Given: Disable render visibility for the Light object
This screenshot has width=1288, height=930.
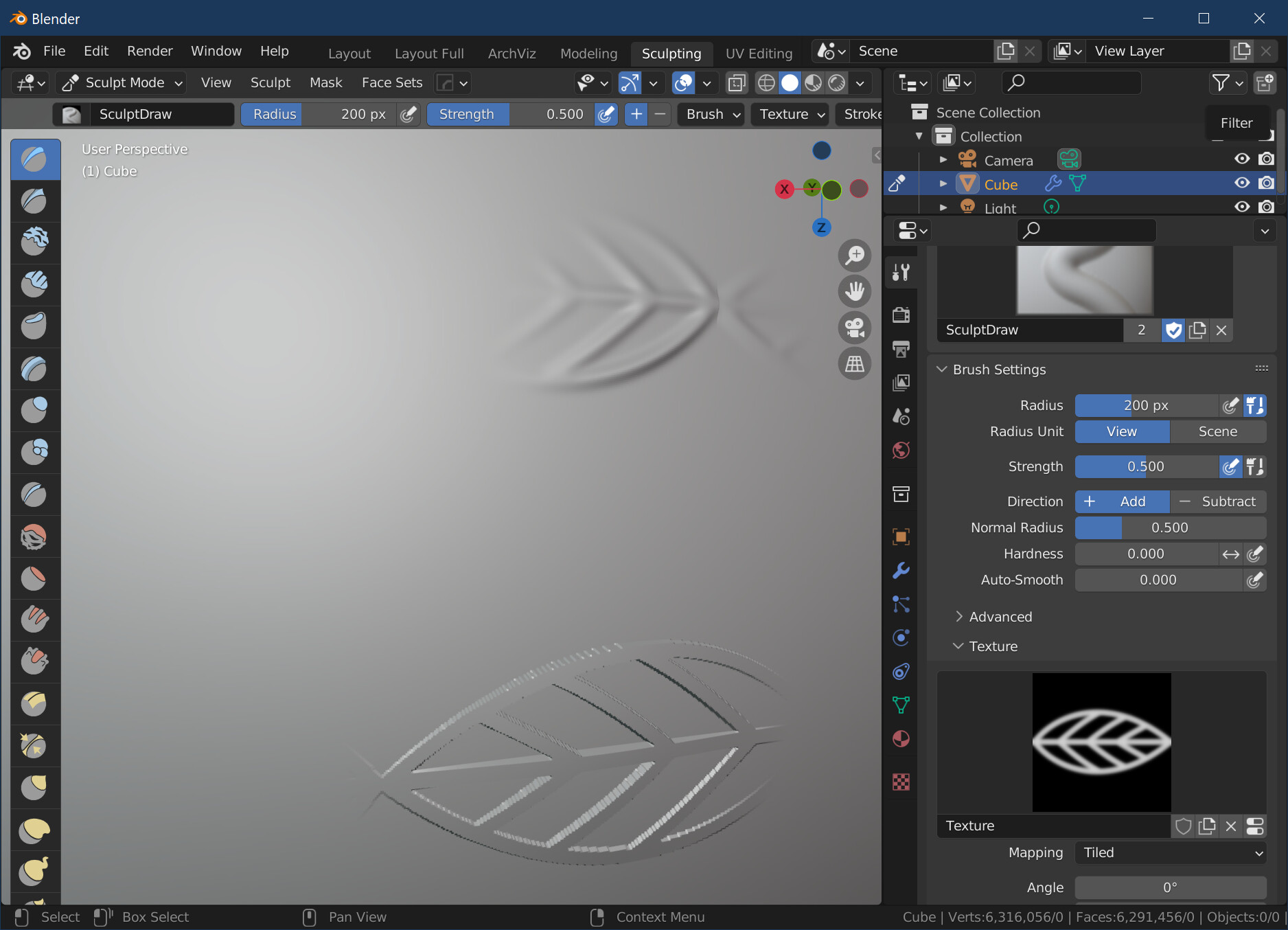Looking at the screenshot, I should [1267, 207].
